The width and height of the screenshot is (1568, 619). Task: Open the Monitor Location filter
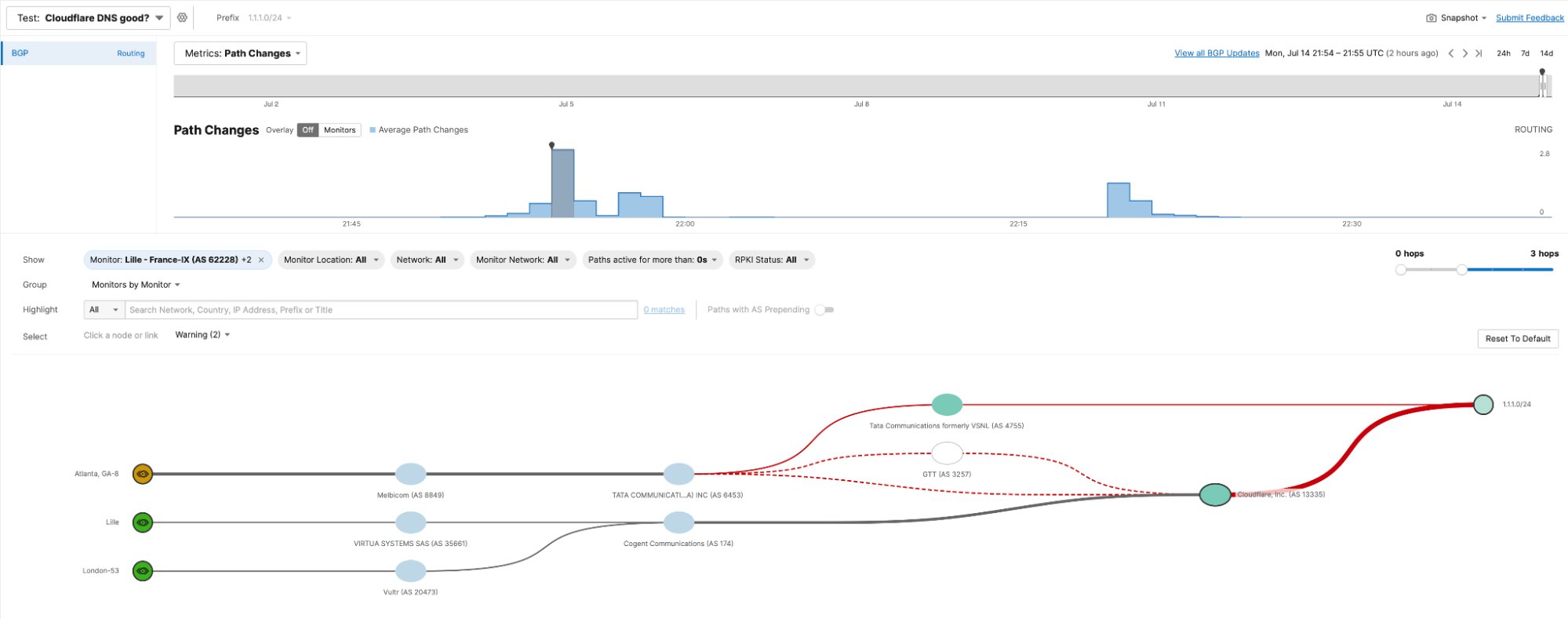coord(331,260)
